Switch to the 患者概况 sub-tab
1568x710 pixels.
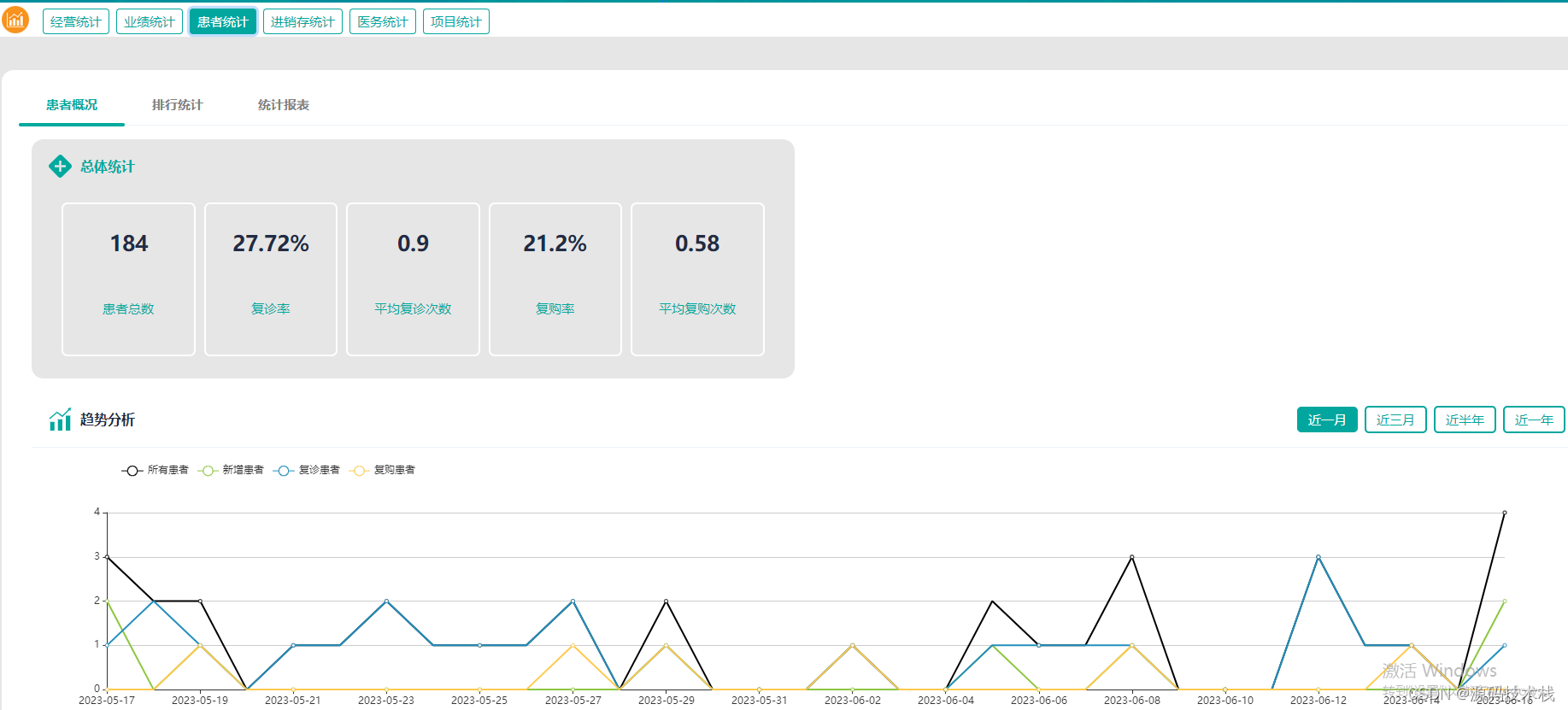(x=72, y=105)
